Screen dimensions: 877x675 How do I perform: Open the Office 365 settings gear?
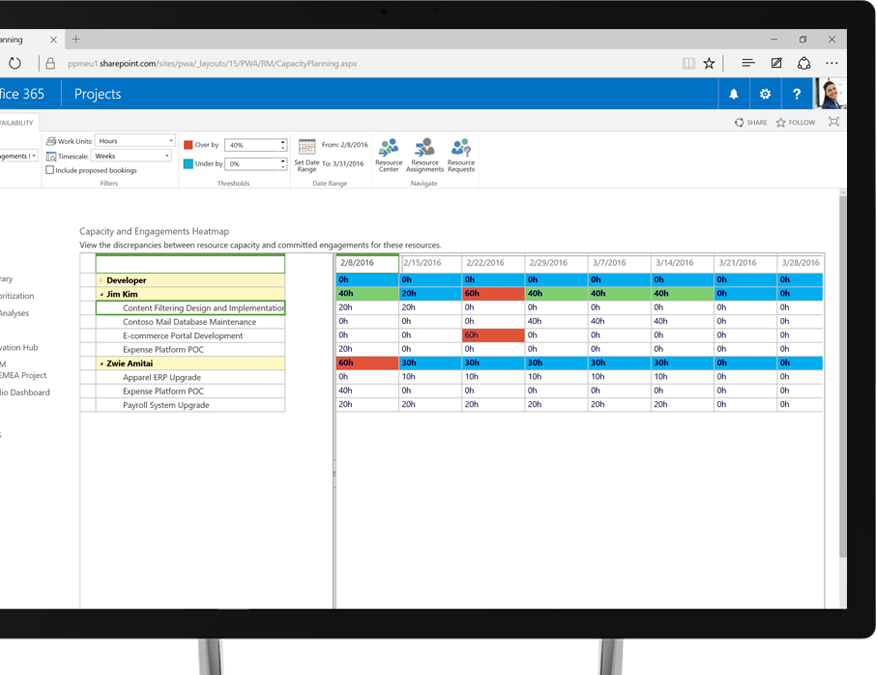(765, 93)
